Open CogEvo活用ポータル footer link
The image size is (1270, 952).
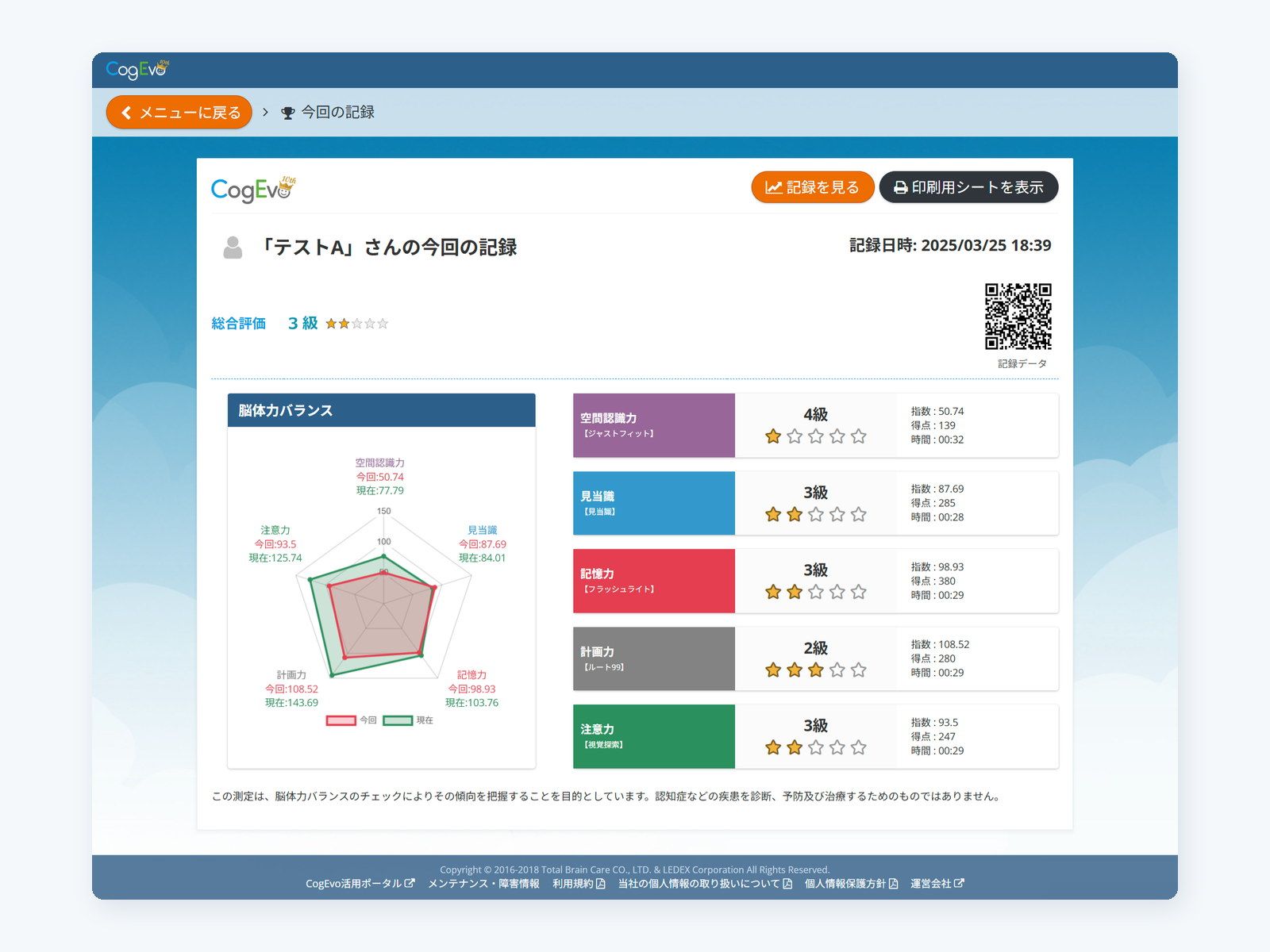(360, 884)
